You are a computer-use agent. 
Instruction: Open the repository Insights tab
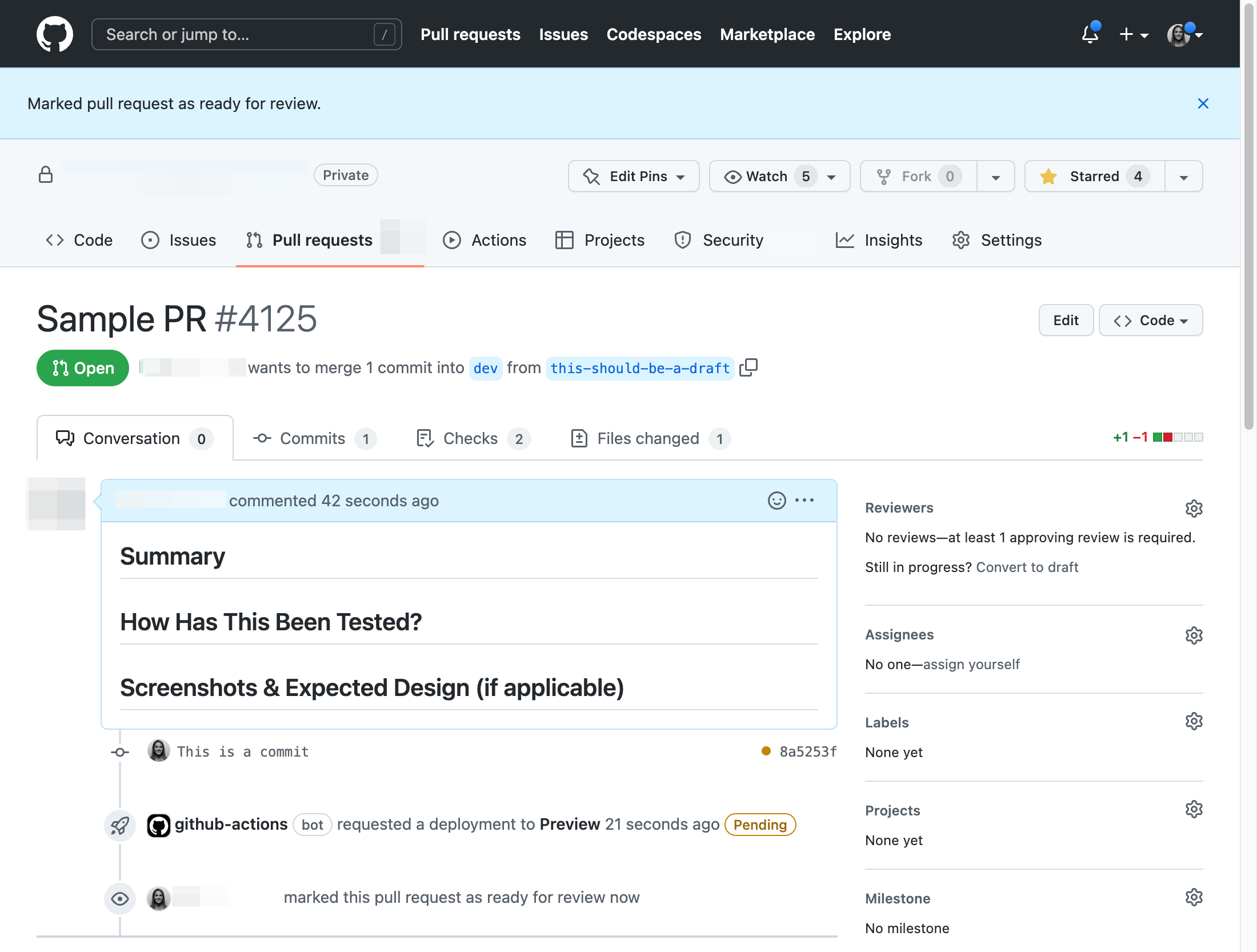(x=879, y=240)
